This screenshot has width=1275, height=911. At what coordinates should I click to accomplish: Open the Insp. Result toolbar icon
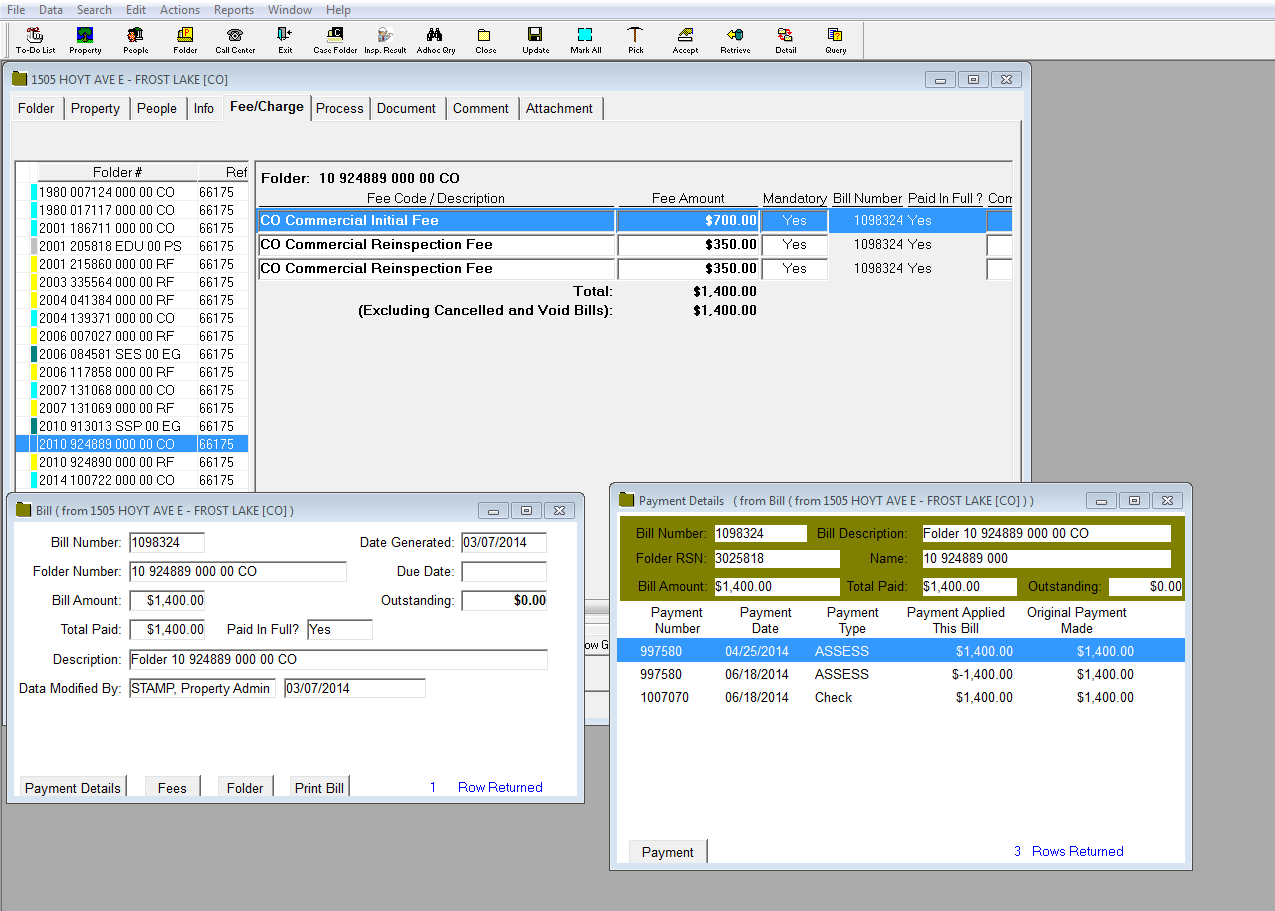385,40
